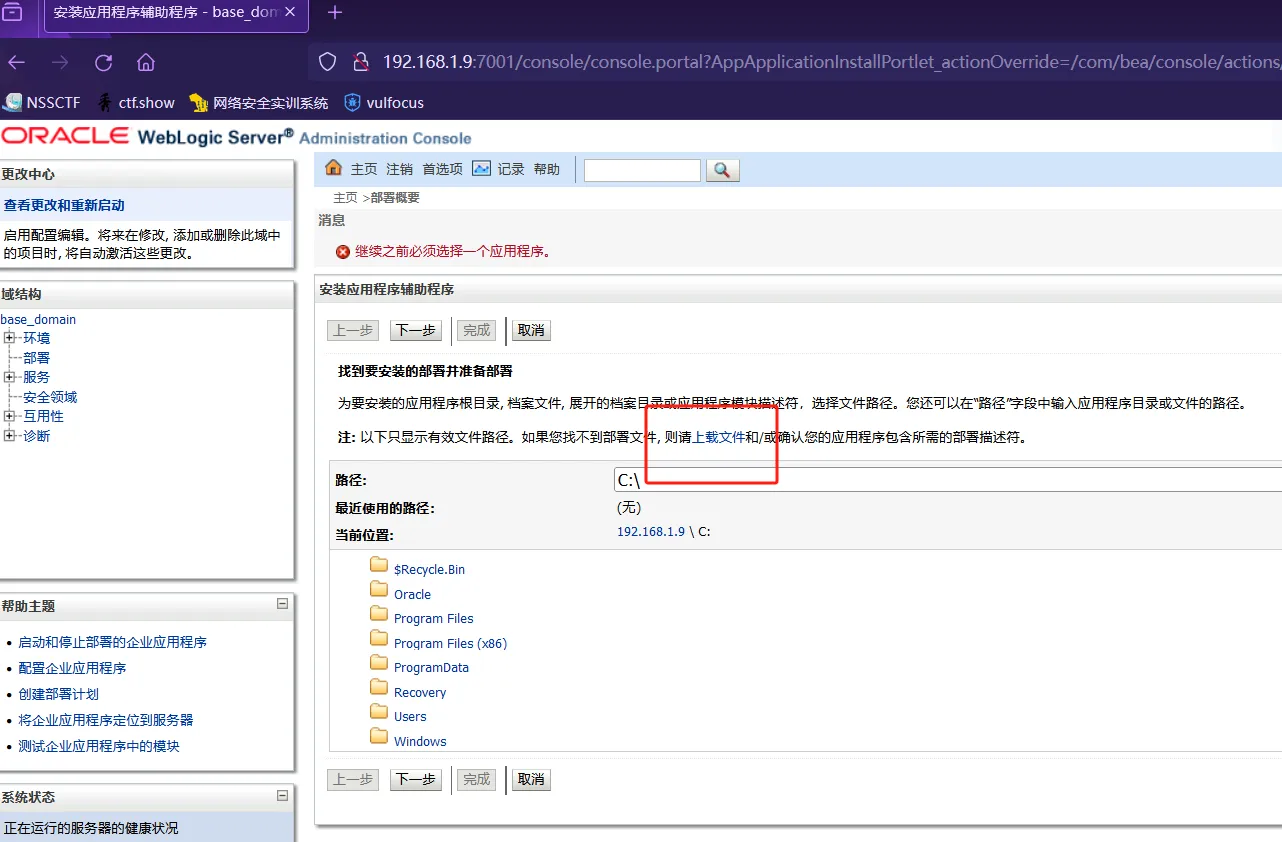
Task: Click top 下一步 button
Action: tap(415, 330)
